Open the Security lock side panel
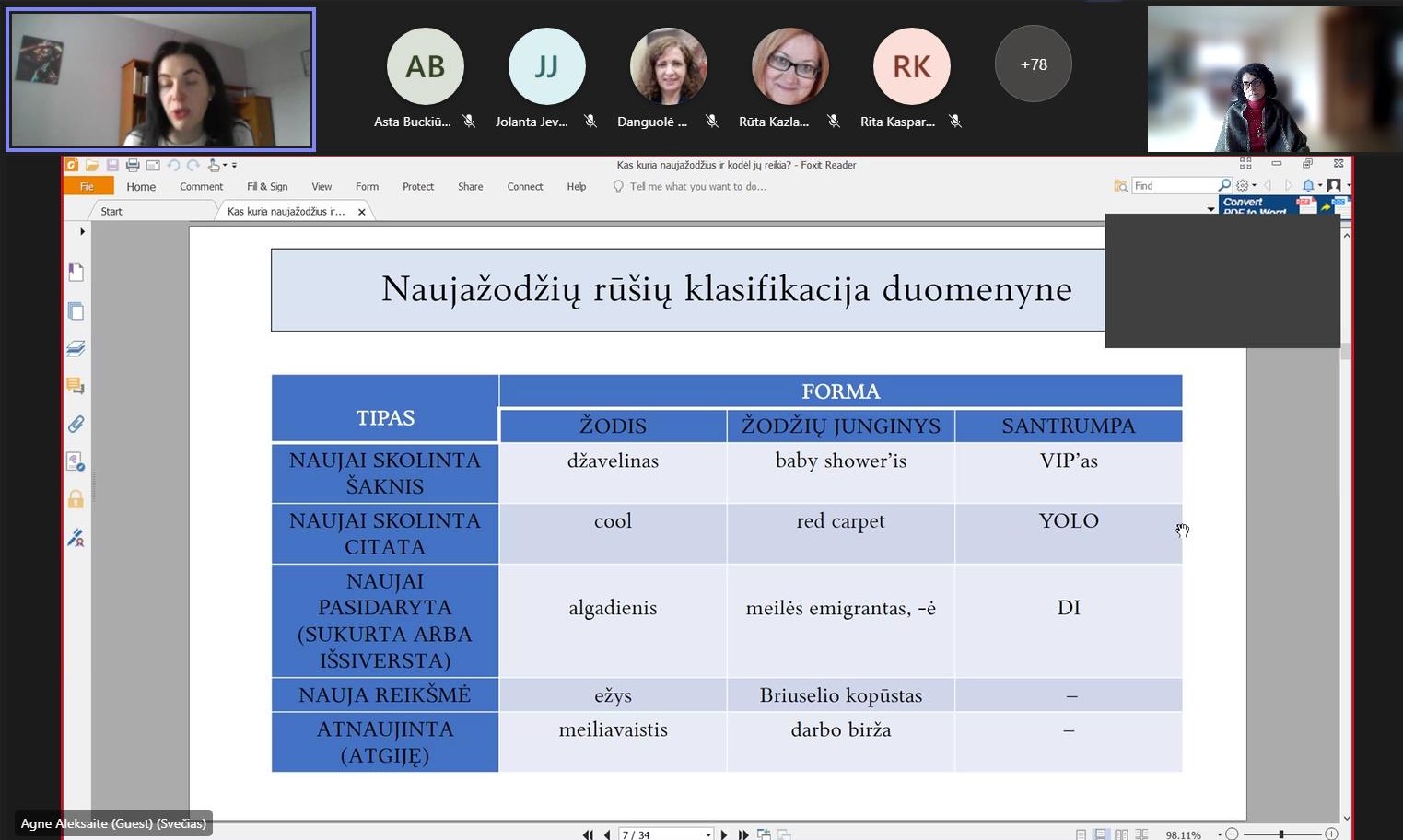The width and height of the screenshot is (1403, 840). pos(76,499)
